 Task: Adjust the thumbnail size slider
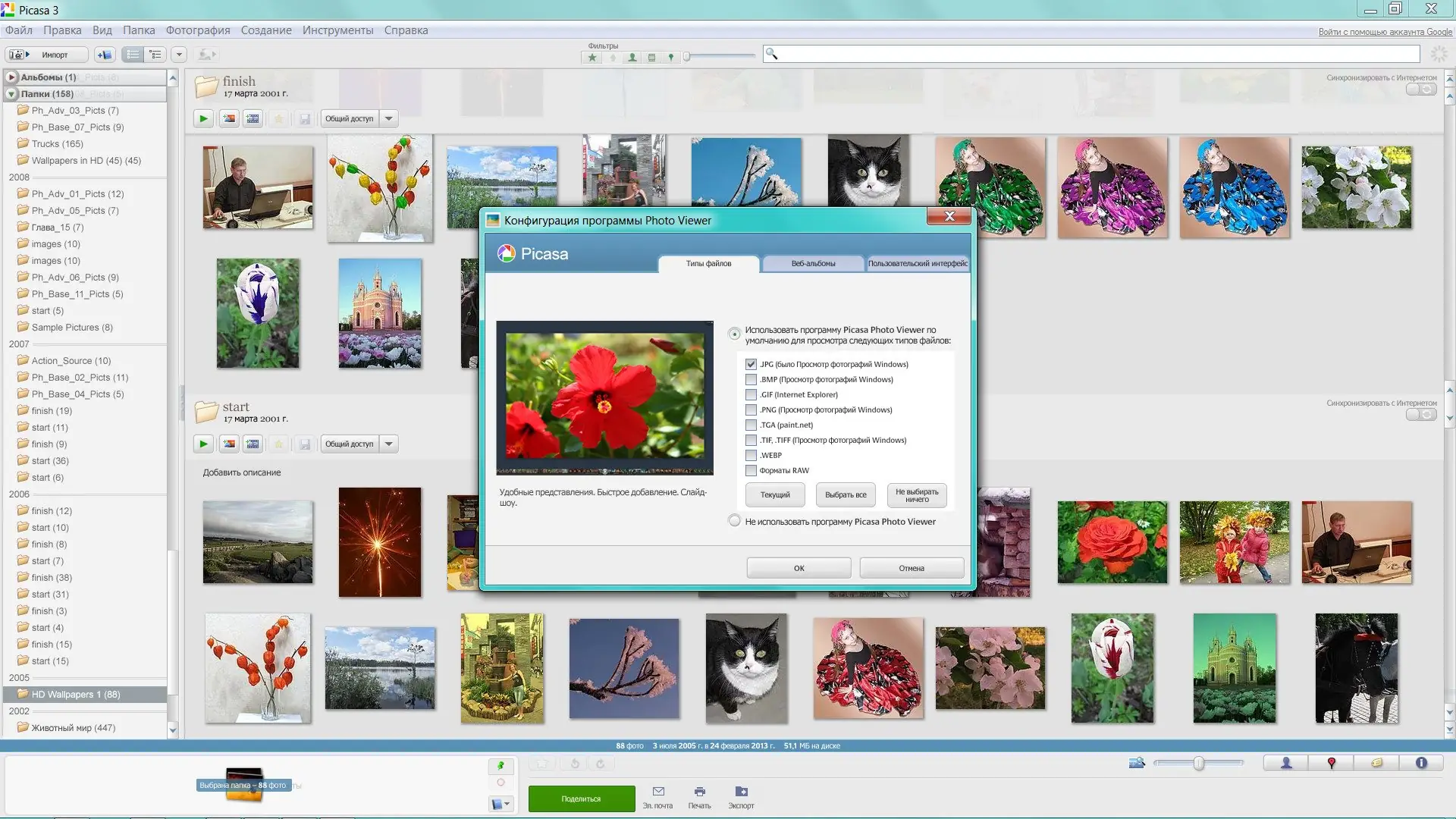1198,763
